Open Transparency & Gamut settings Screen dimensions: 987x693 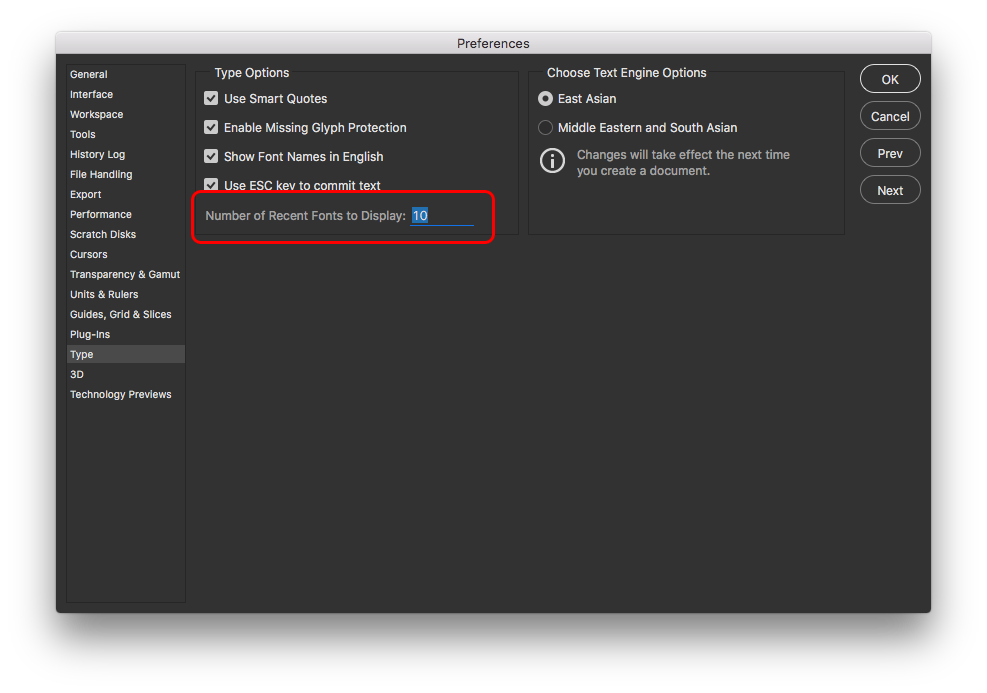(x=125, y=274)
